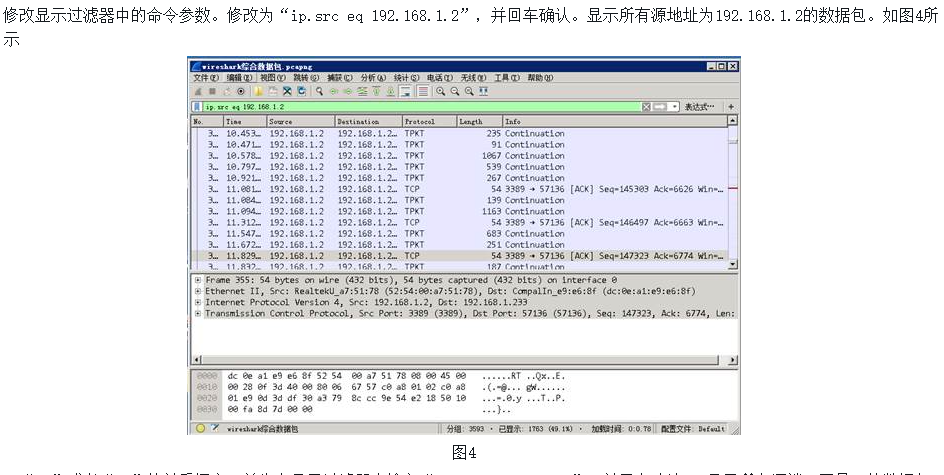
Task: Jump to last packet icon
Action: [390, 92]
